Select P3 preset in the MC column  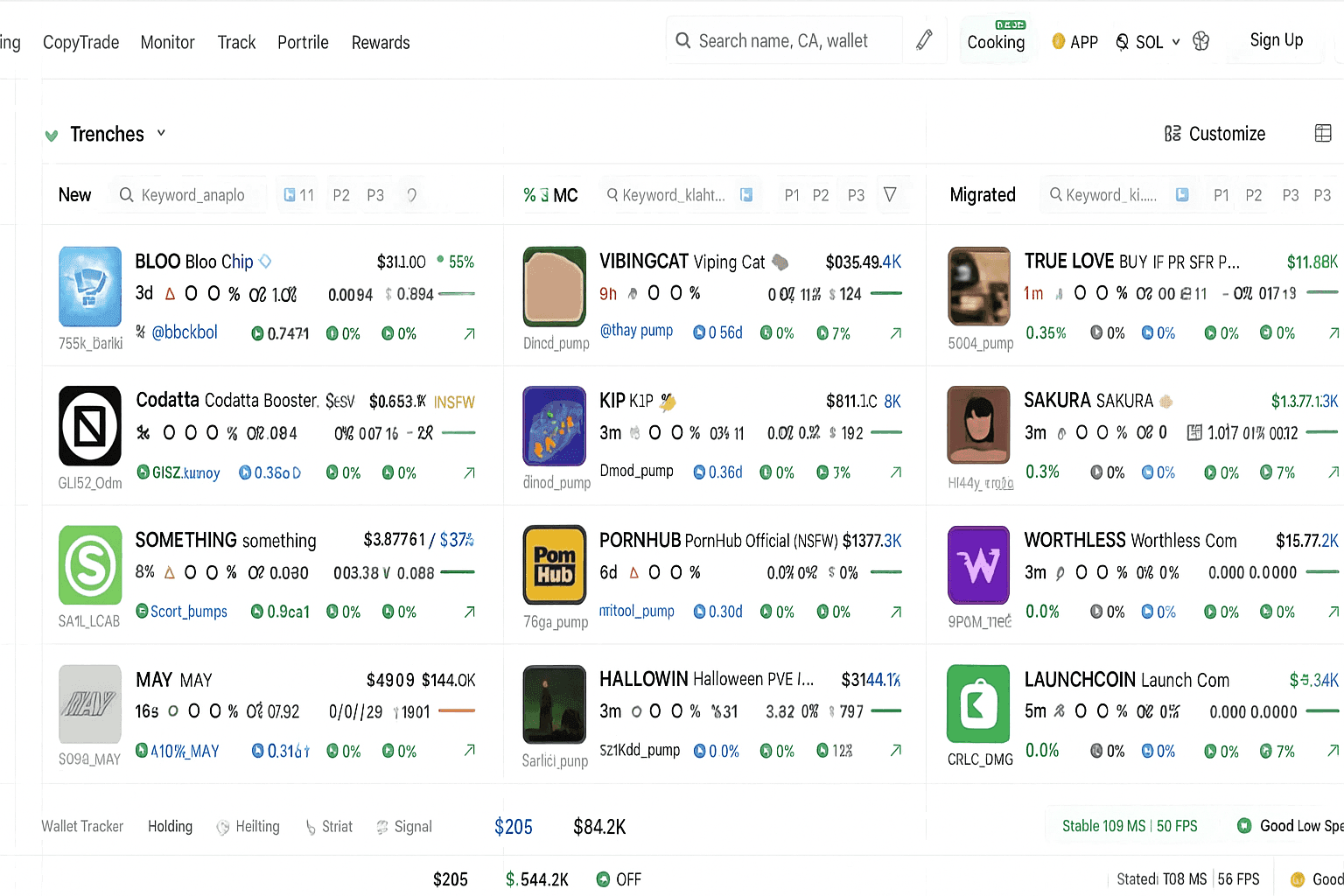coord(856,195)
